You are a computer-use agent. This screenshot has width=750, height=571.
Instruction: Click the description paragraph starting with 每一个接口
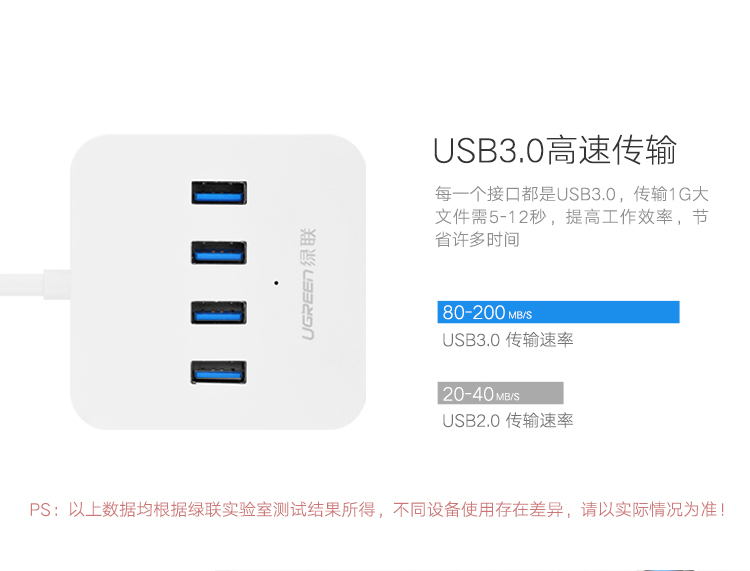[572, 217]
